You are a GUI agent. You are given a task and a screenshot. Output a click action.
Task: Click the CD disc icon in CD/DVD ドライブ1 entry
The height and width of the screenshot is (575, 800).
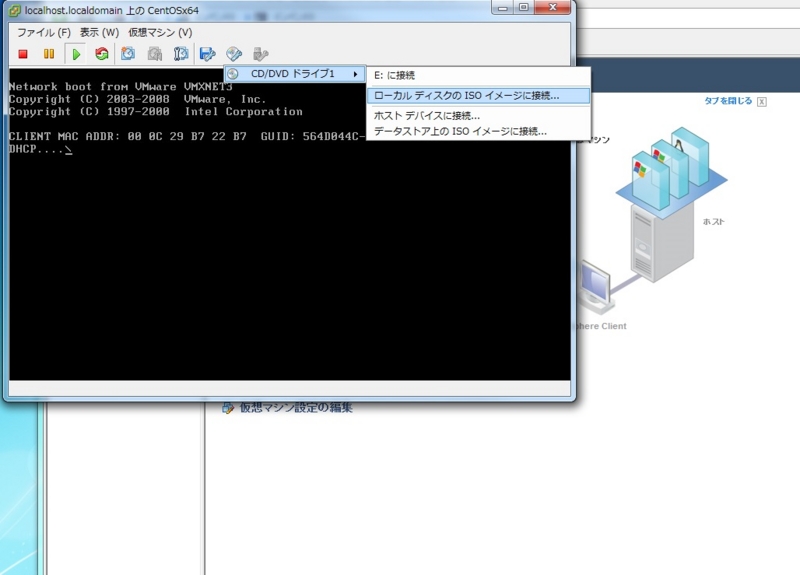[233, 74]
